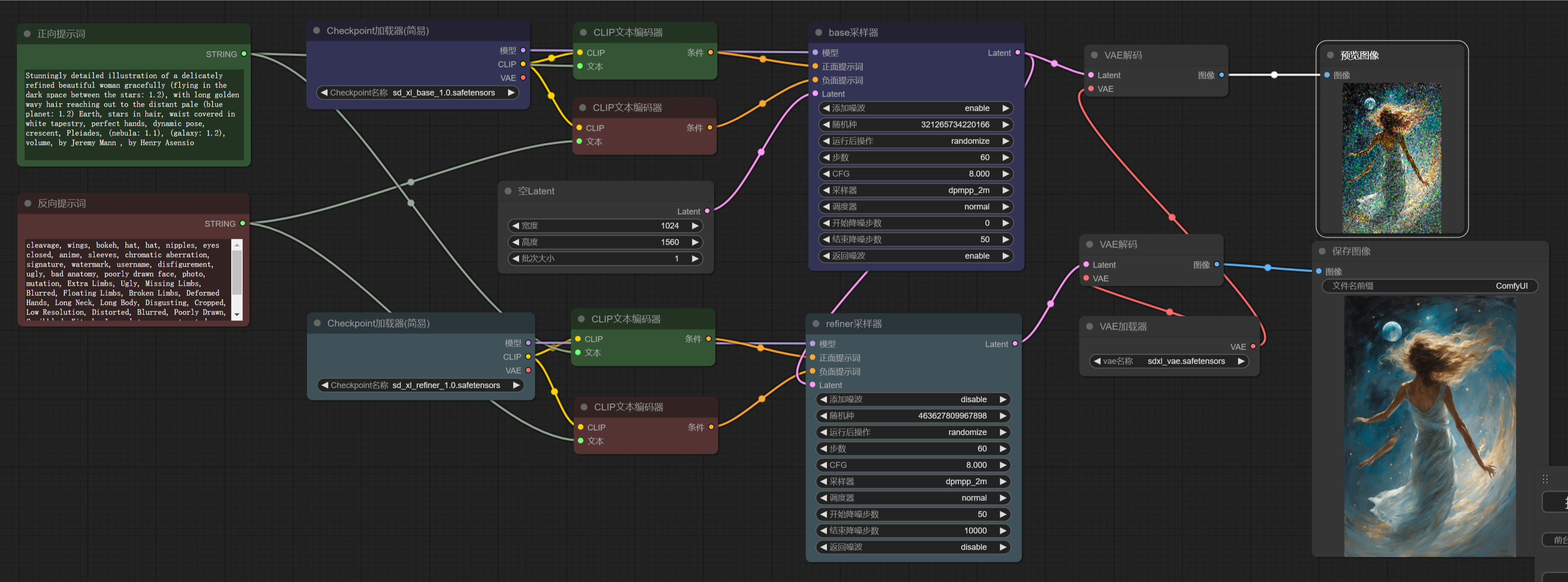The height and width of the screenshot is (582, 1568).
Task: Decrease base采样器 步数 60 with the left arrow
Action: [x=826, y=158]
